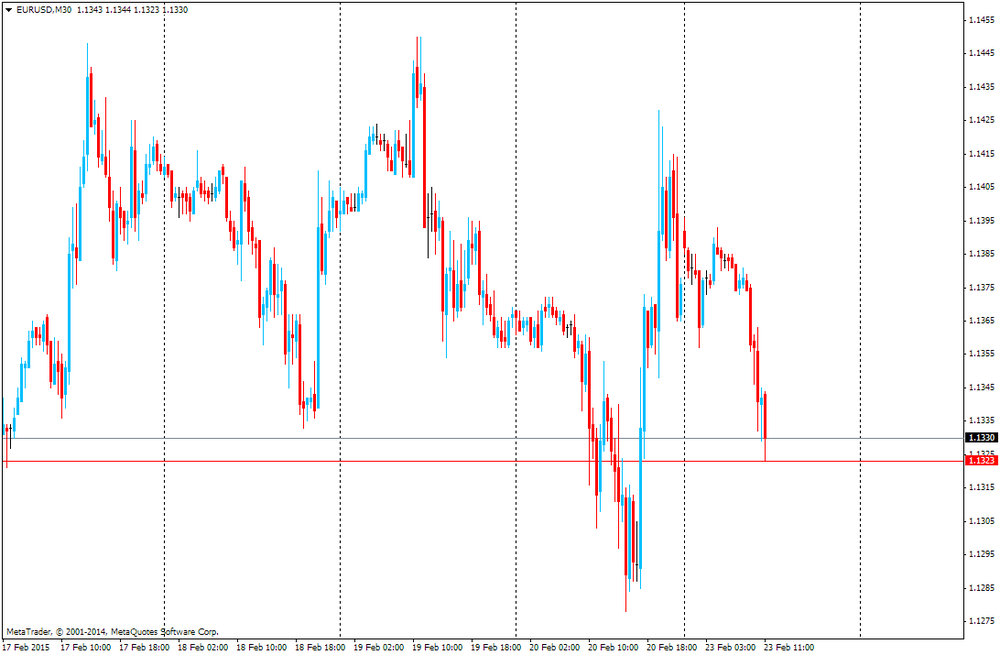1000x655 pixels.
Task: Click the 1.1385 price axis label
Action: pos(982,254)
